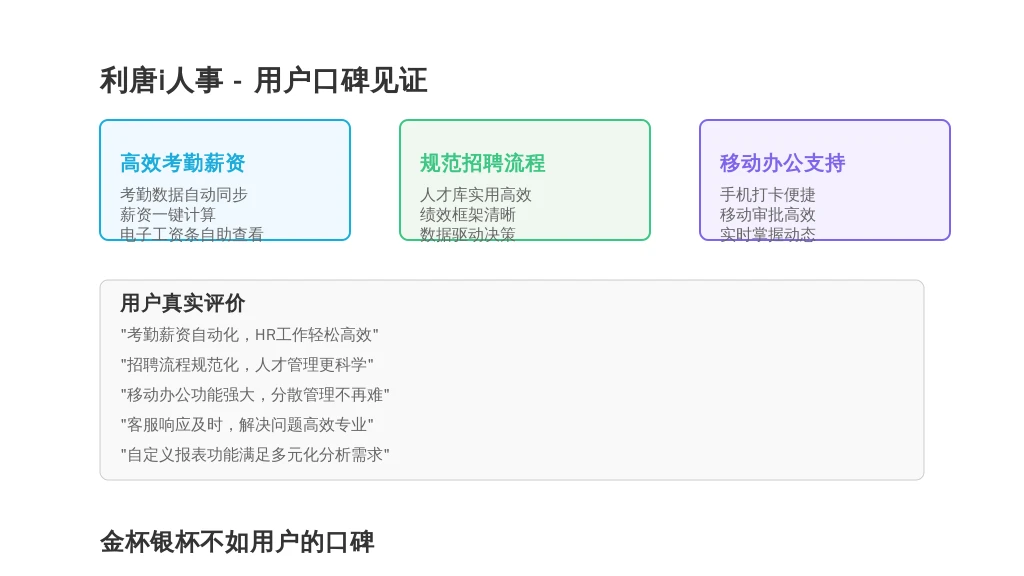Select the 高效考勤薪资 card heading
Image resolution: width=1024 pixels, height=576 pixels.
pos(182,163)
